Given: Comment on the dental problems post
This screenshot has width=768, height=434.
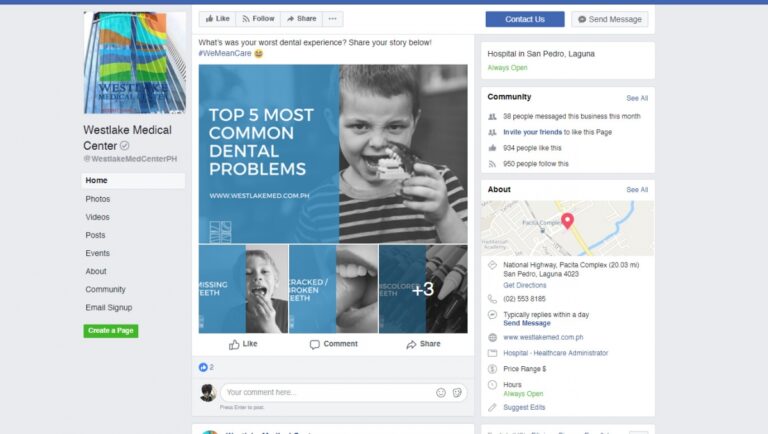Looking at the screenshot, I should pyautogui.click(x=333, y=344).
